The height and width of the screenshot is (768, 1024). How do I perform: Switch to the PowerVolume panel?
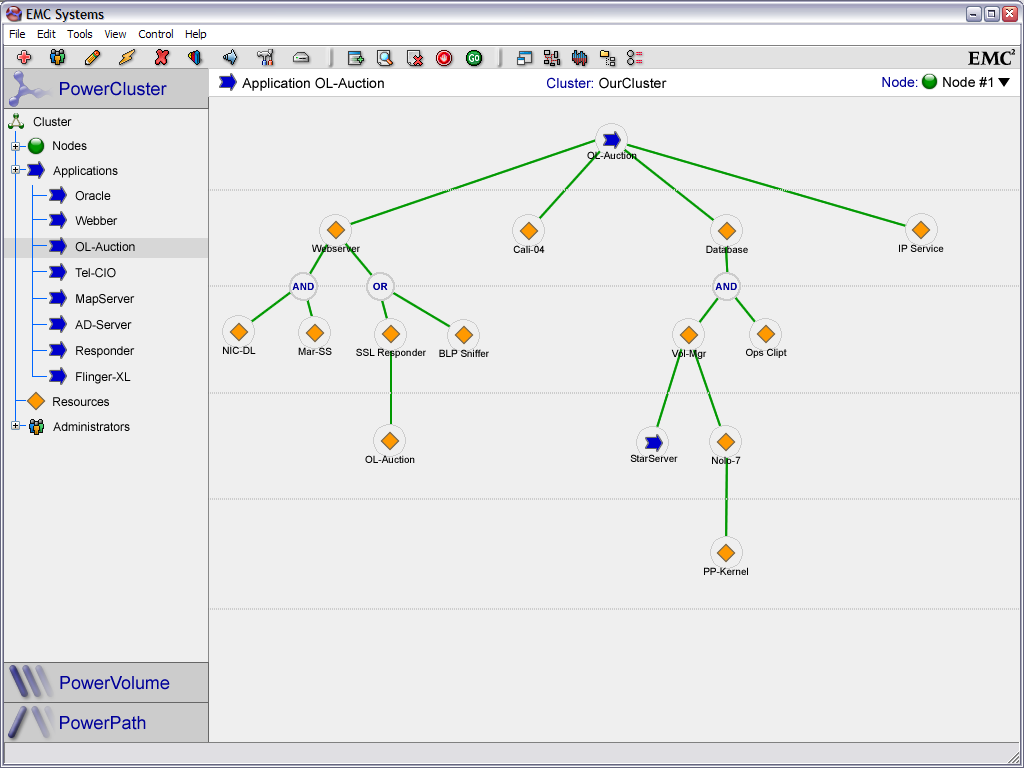tap(106, 682)
